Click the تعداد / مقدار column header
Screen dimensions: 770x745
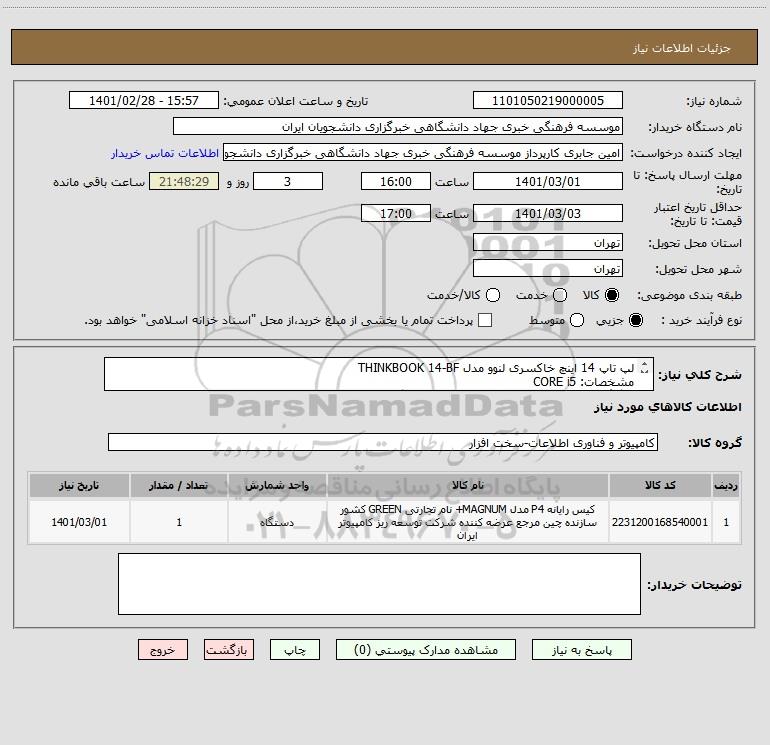click(179, 485)
